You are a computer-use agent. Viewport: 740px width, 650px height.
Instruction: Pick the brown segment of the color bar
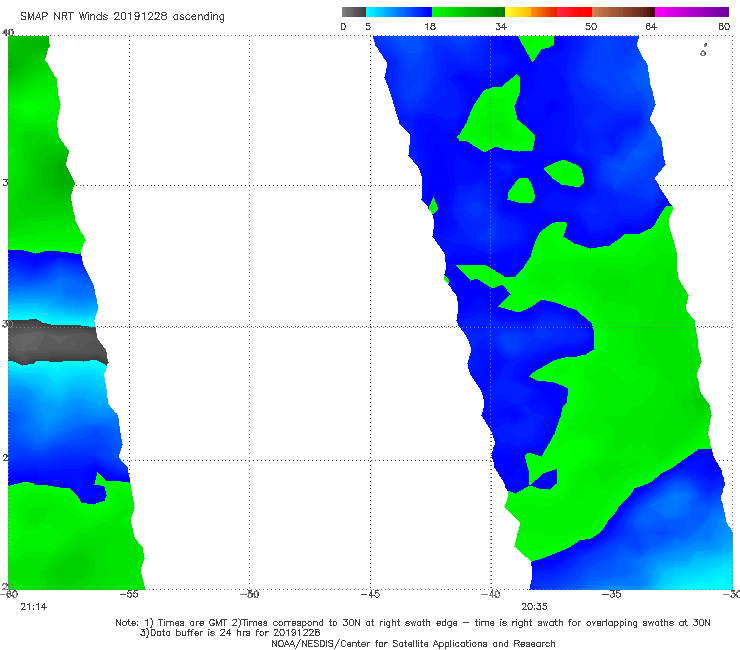click(623, 12)
